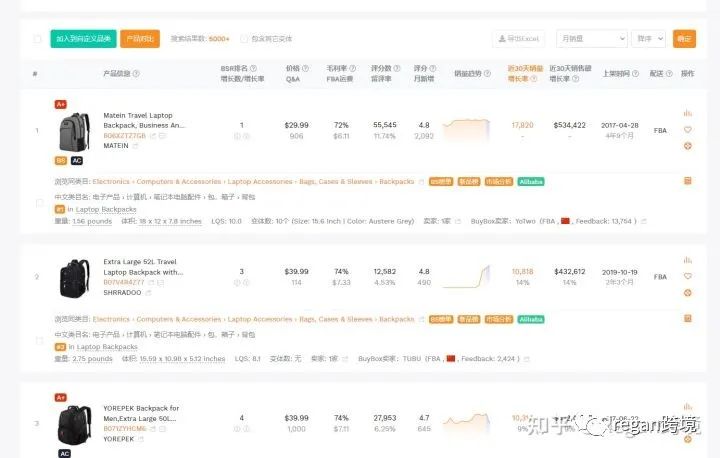Click the round orange icon in Matein's action column

687,146
